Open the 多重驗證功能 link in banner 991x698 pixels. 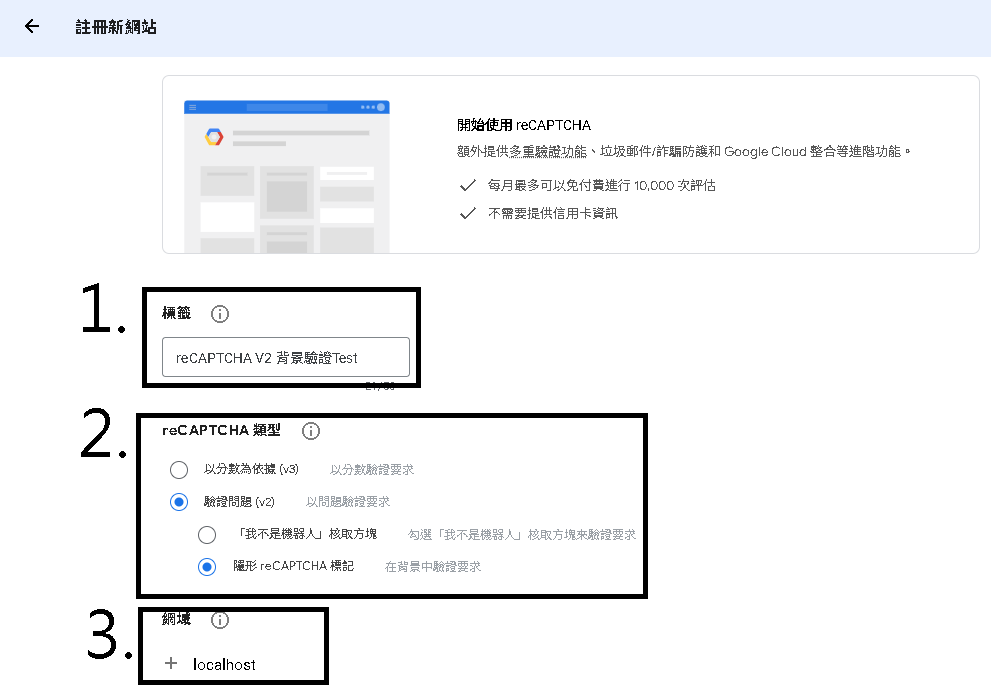(x=548, y=152)
